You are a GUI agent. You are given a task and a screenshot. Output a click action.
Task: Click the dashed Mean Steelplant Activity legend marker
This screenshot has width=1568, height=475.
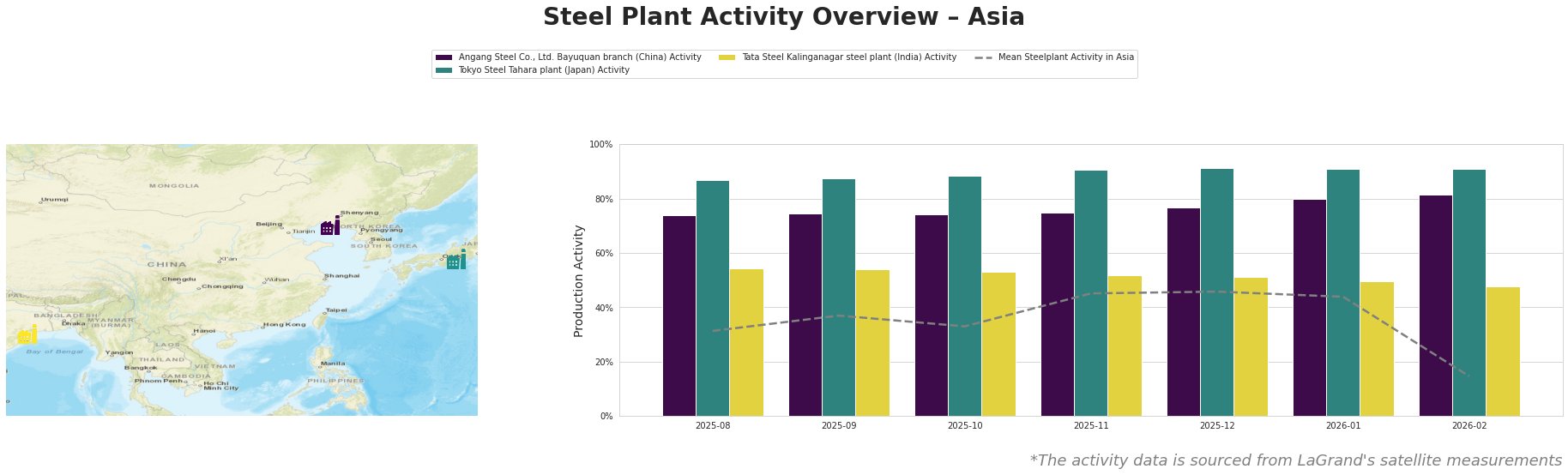[984, 57]
